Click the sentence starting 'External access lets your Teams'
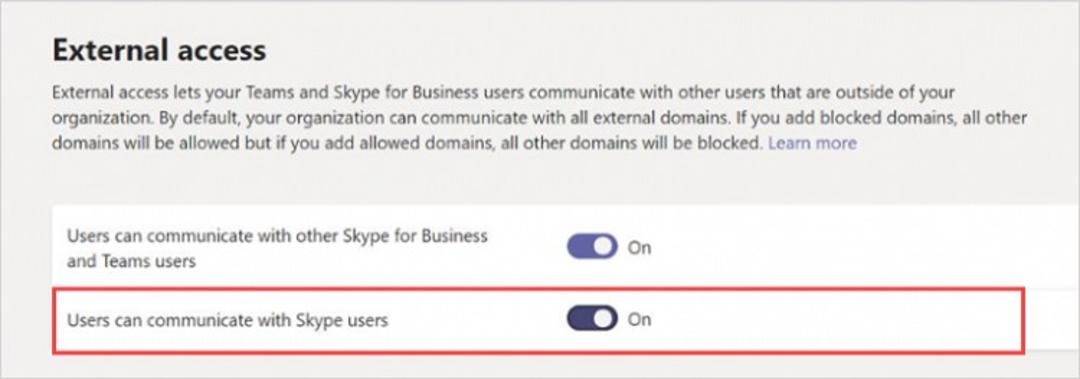This screenshot has height=379, width=1080. (503, 92)
